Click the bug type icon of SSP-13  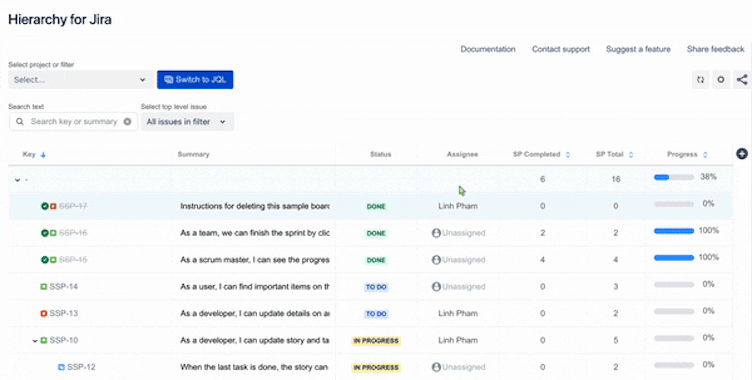(44, 314)
